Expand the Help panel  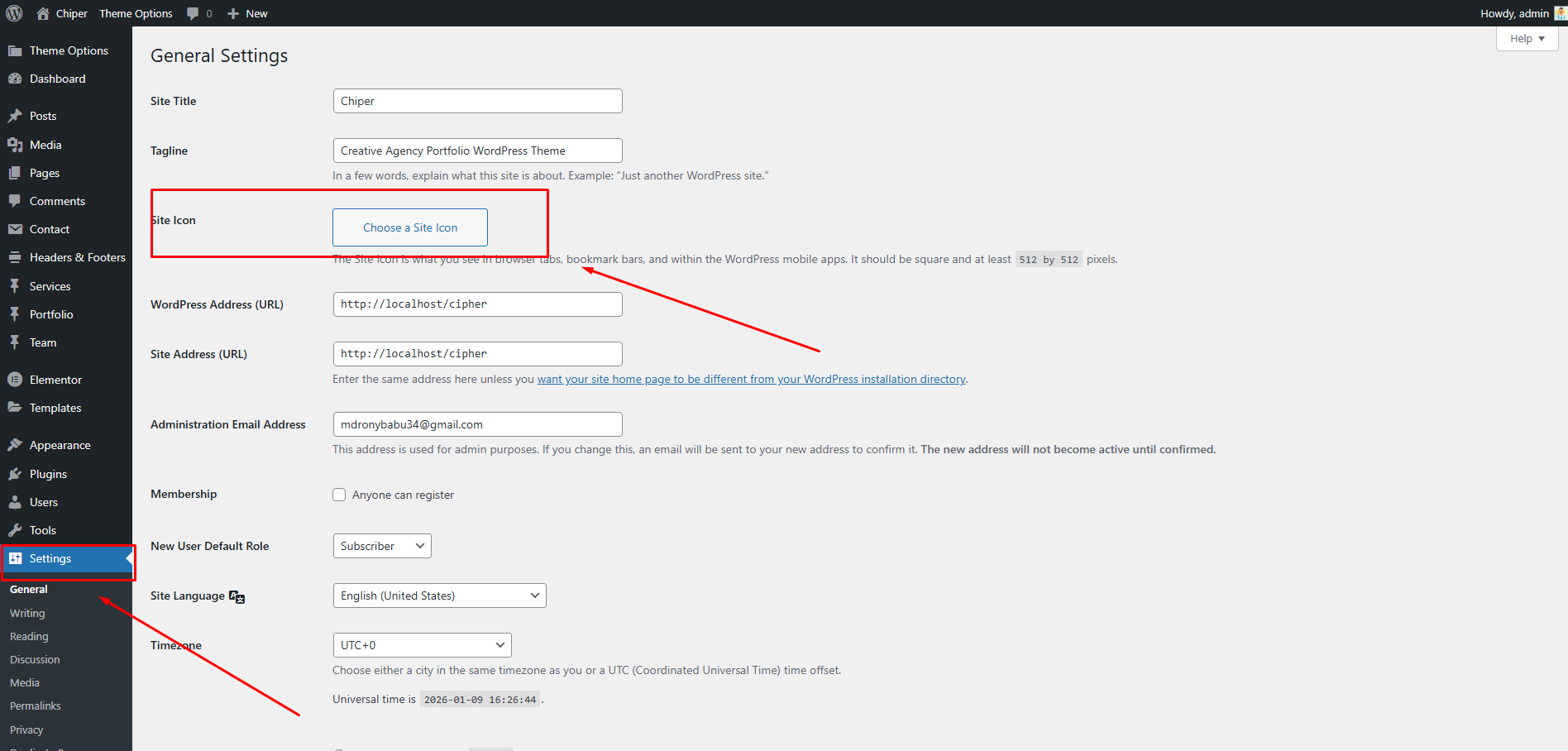(x=1526, y=39)
